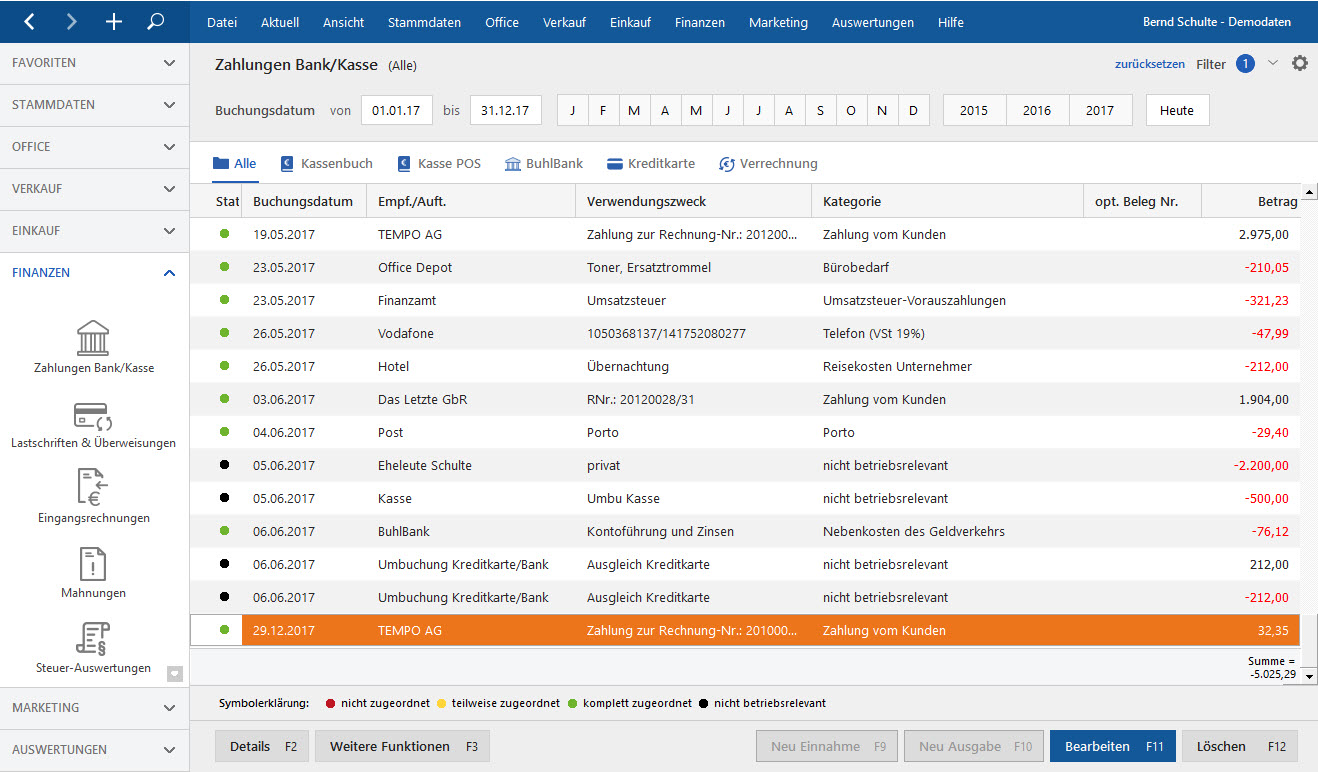Image resolution: width=1318 pixels, height=772 pixels.
Task: Click amount 2.975,00 in TEMPO AG row
Action: [1263, 234]
